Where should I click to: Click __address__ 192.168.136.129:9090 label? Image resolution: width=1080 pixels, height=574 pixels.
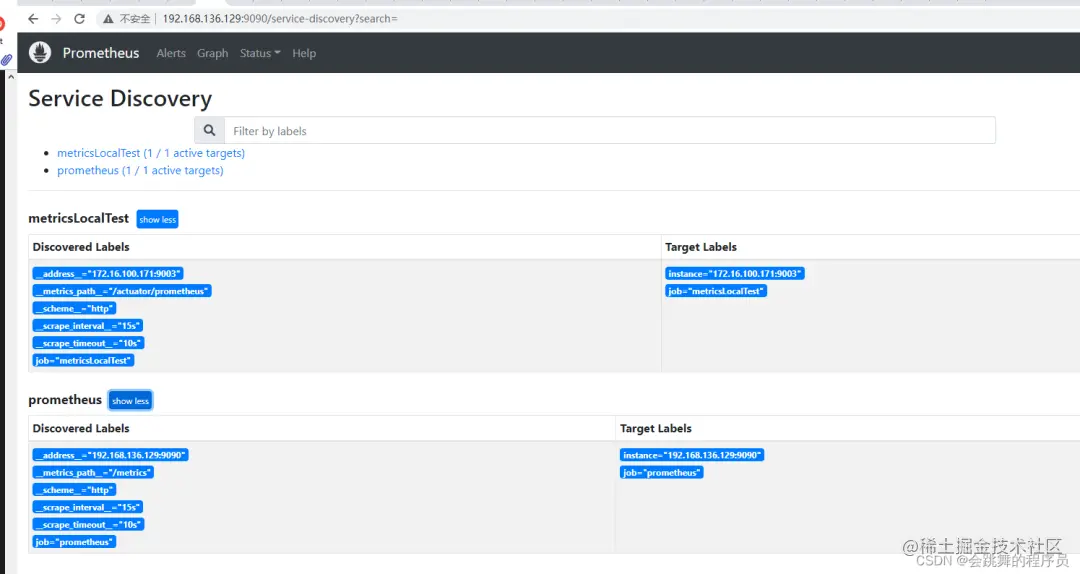pyautogui.click(x=110, y=455)
